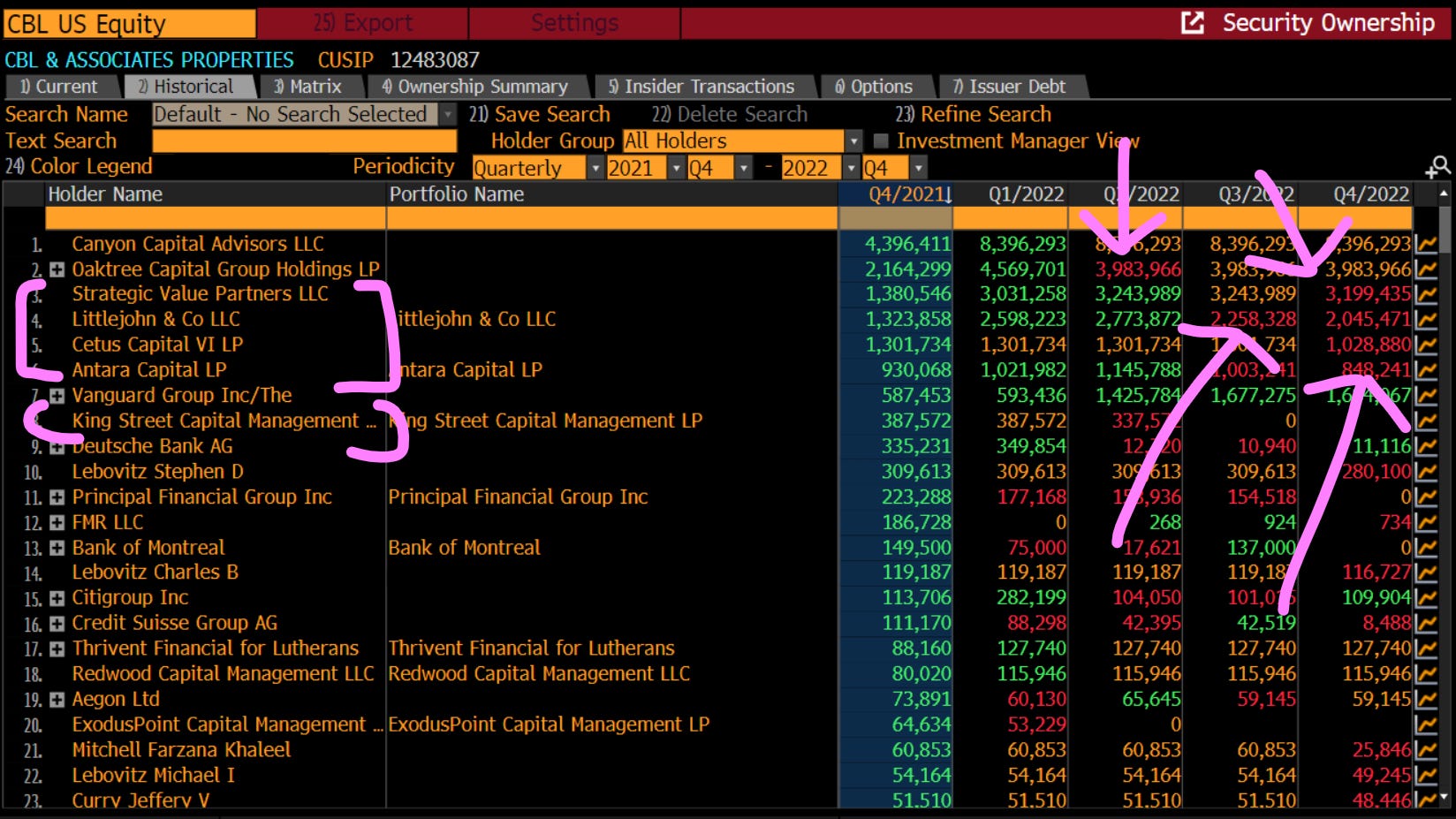Click the Text Search input field
The height and width of the screenshot is (819, 1456).
tap(304, 141)
